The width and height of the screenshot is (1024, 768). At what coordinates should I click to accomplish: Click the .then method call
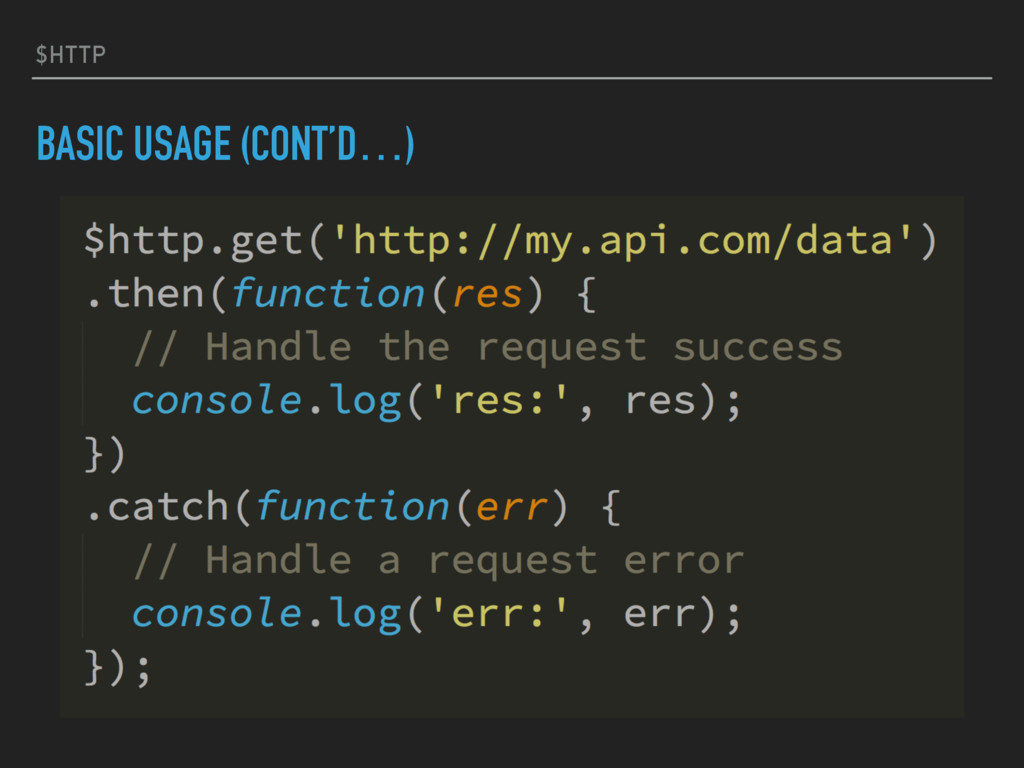click(146, 293)
